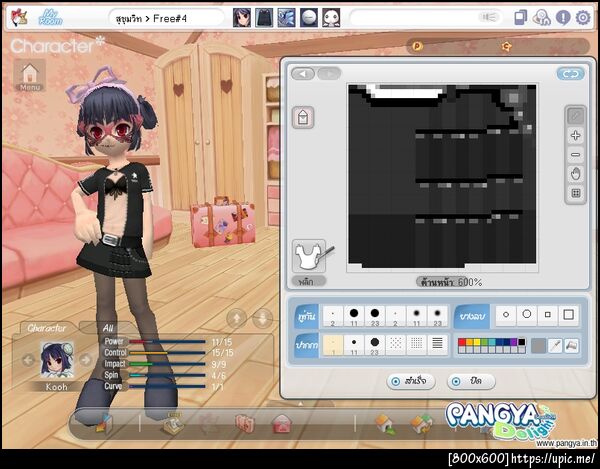Switch to the All stats tab

click(x=108, y=328)
